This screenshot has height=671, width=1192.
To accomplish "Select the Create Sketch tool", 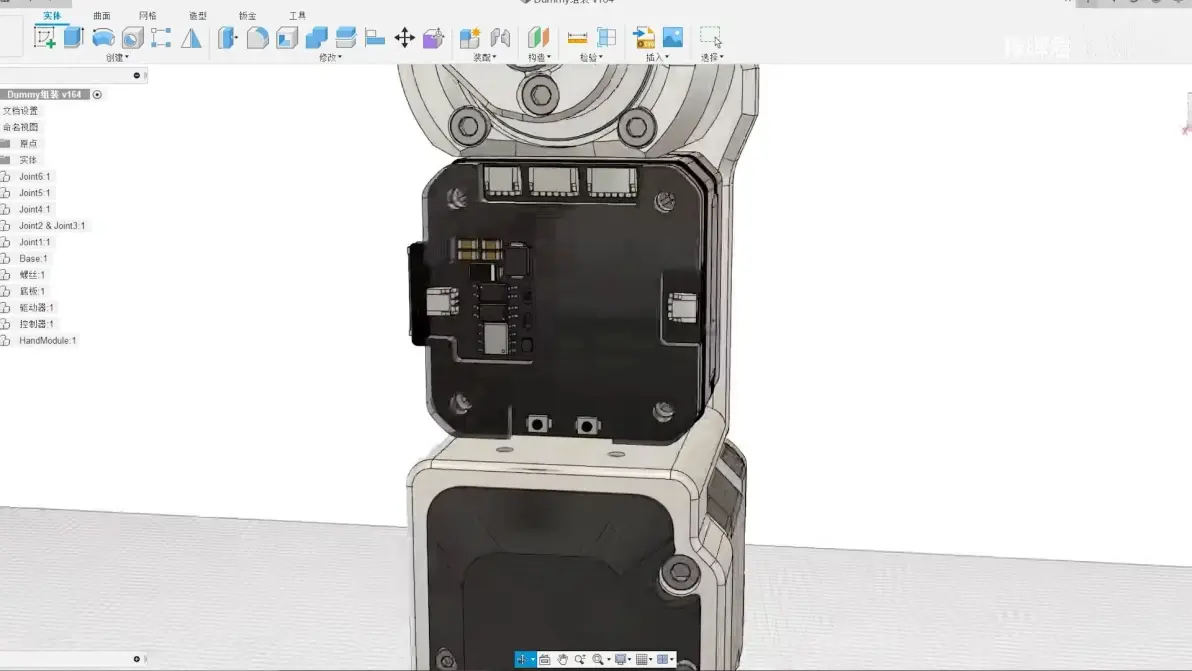I will click(45, 37).
